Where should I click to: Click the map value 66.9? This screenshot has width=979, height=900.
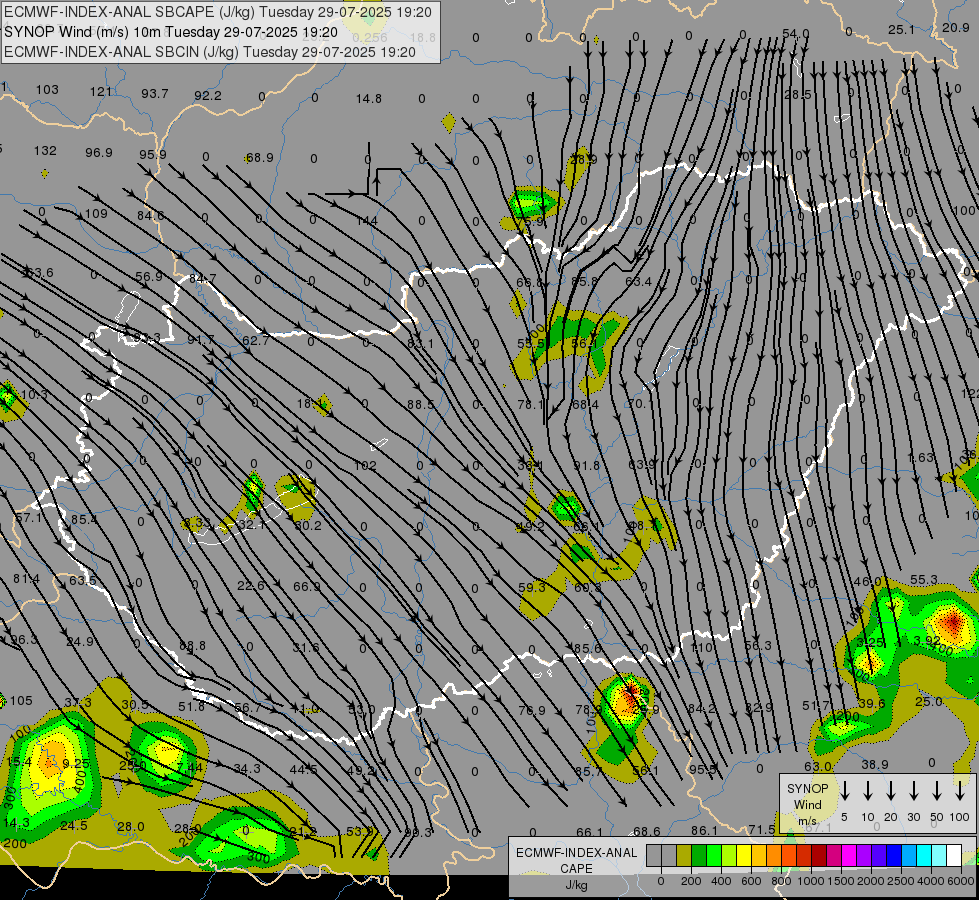click(x=307, y=587)
